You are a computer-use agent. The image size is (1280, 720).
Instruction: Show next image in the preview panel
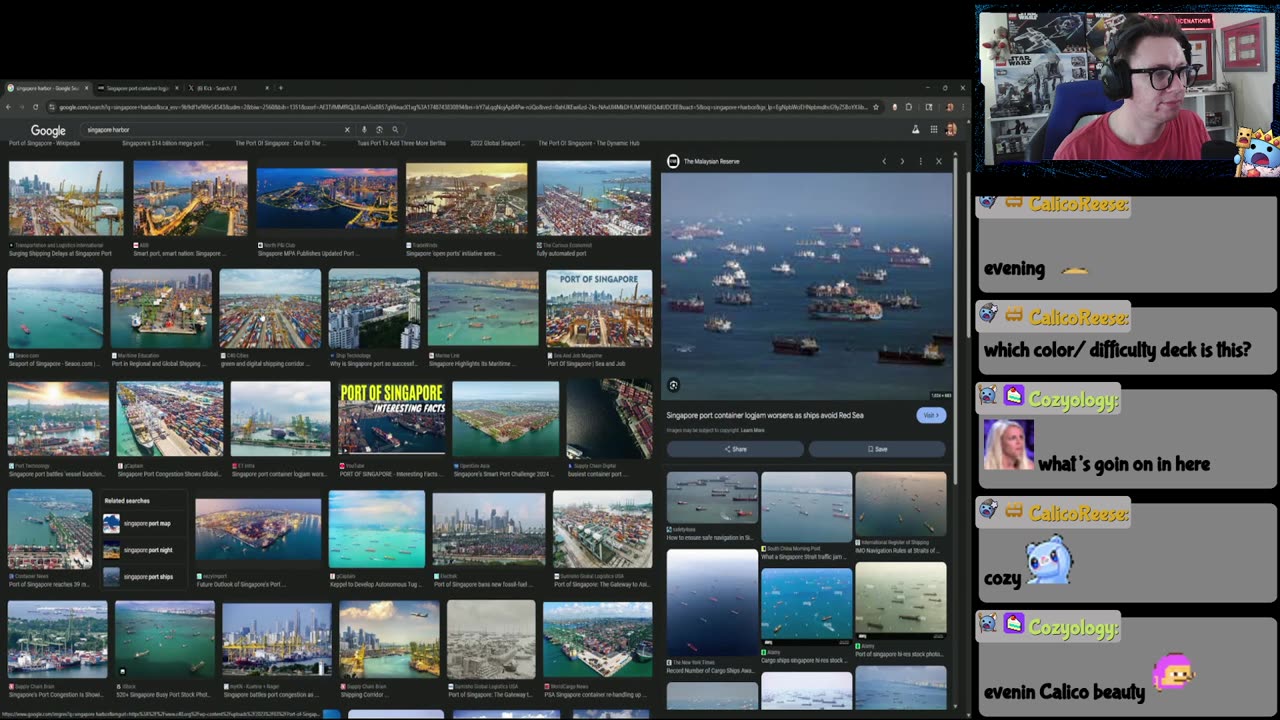tap(902, 161)
